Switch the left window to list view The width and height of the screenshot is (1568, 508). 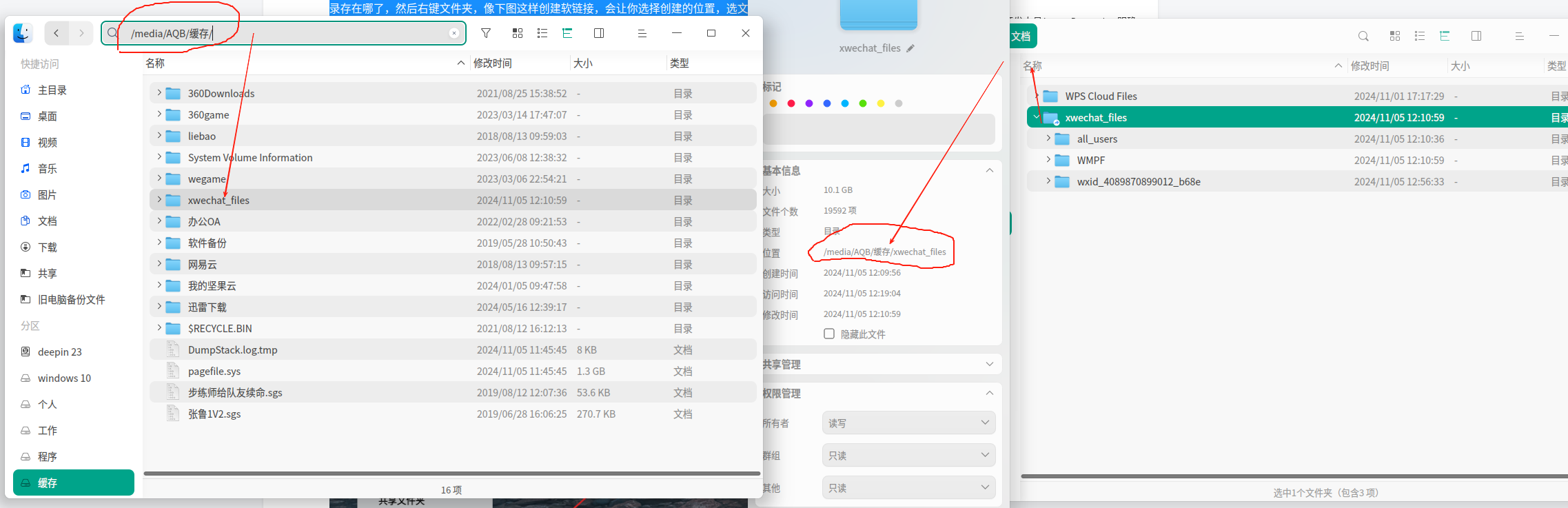(x=542, y=33)
